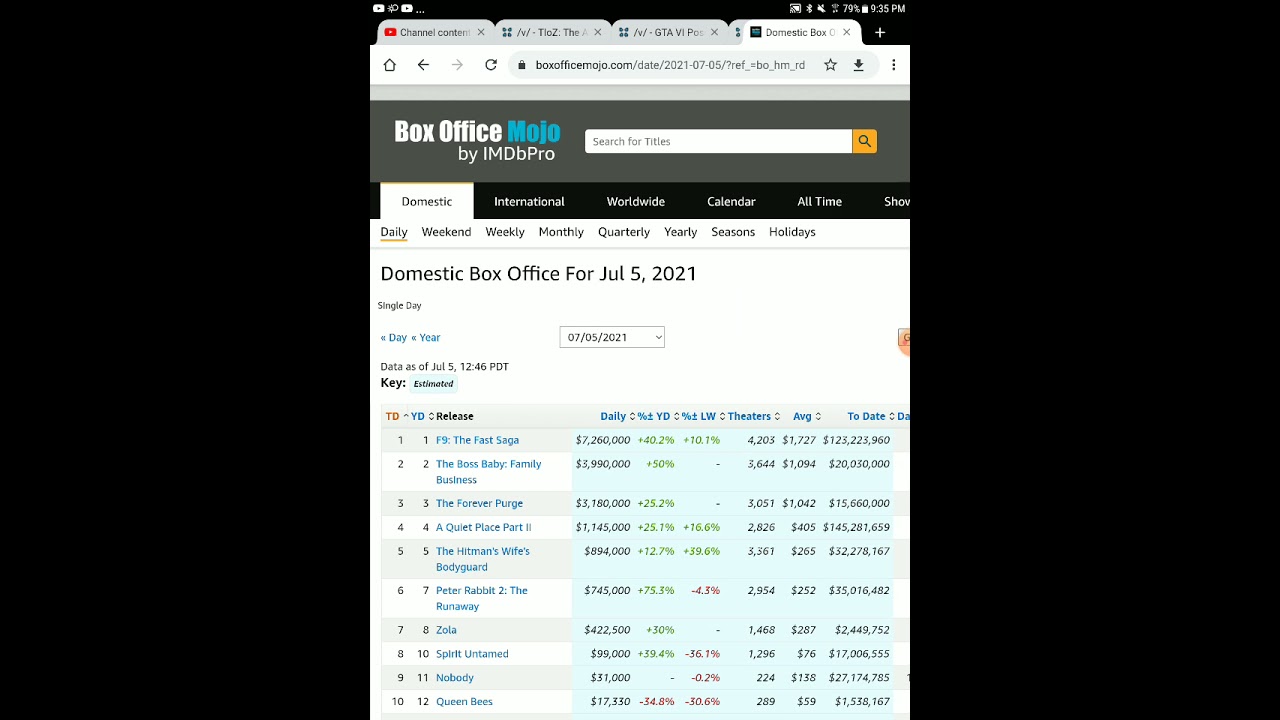Open the Seasons sub-menu link
The image size is (1280, 720).
733,232
